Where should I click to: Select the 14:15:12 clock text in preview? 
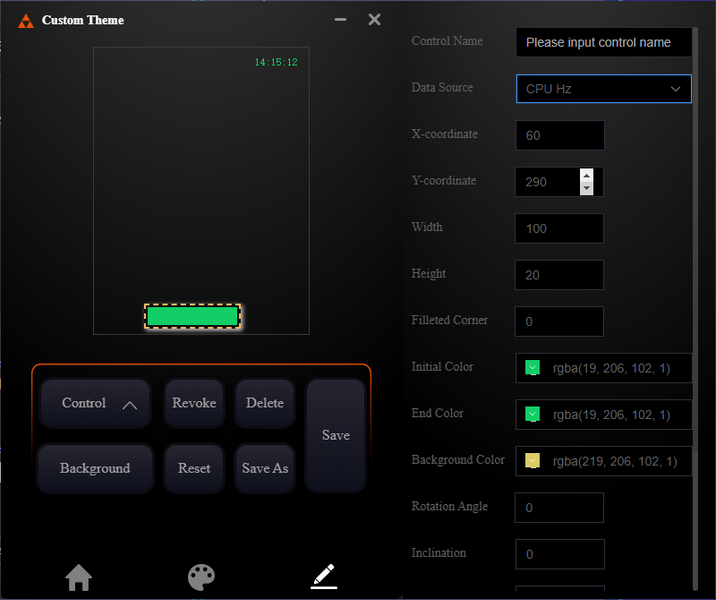pyautogui.click(x=276, y=62)
